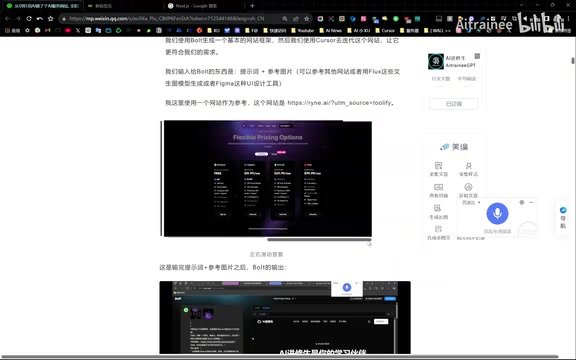576x360 pixels.
Task: Open the tab search chevron in the title bar
Action: point(522,5)
